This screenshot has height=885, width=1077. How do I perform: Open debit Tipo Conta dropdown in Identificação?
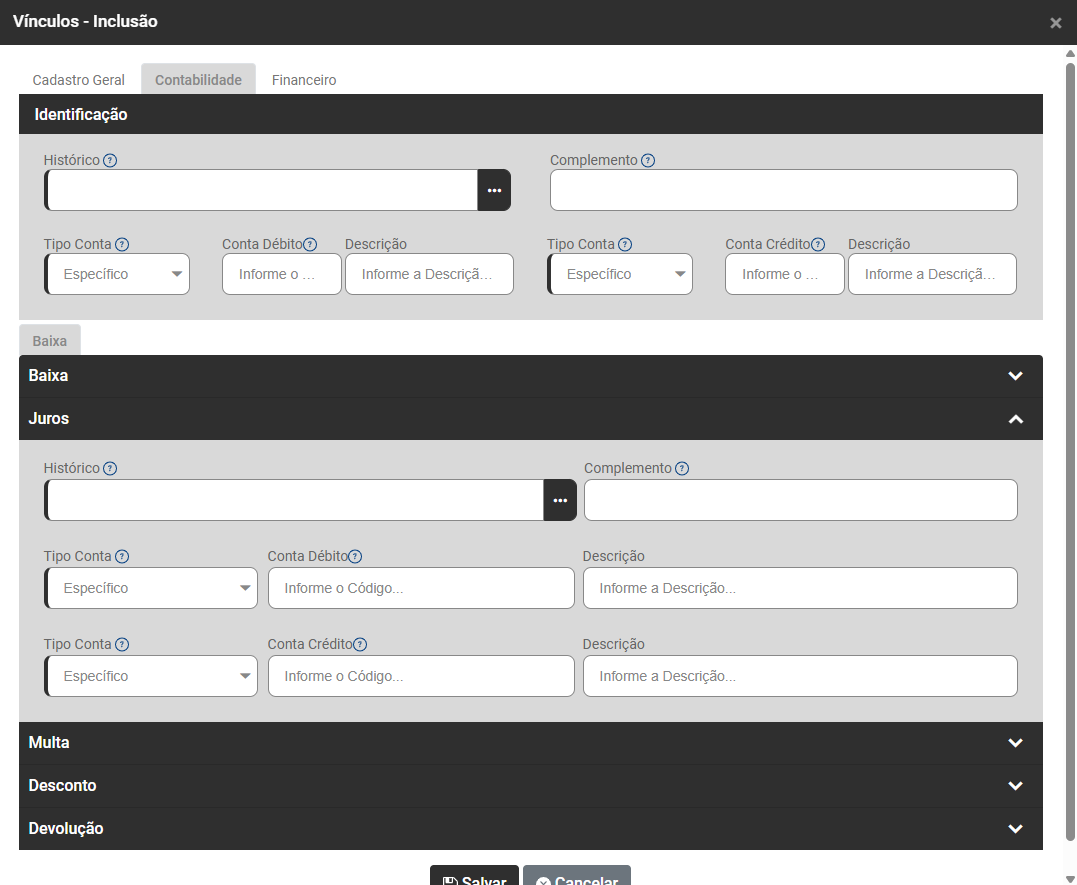pyautogui.click(x=117, y=274)
